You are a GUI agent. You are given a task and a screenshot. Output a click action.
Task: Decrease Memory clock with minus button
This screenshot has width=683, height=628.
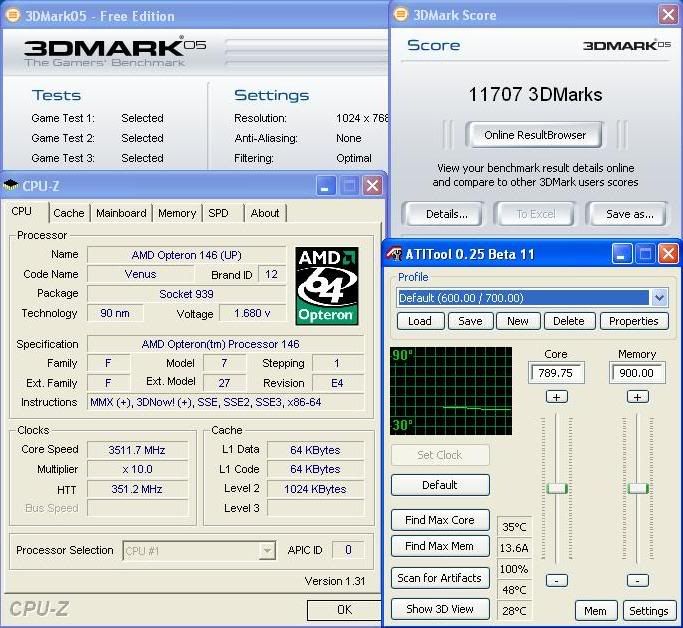click(638, 580)
